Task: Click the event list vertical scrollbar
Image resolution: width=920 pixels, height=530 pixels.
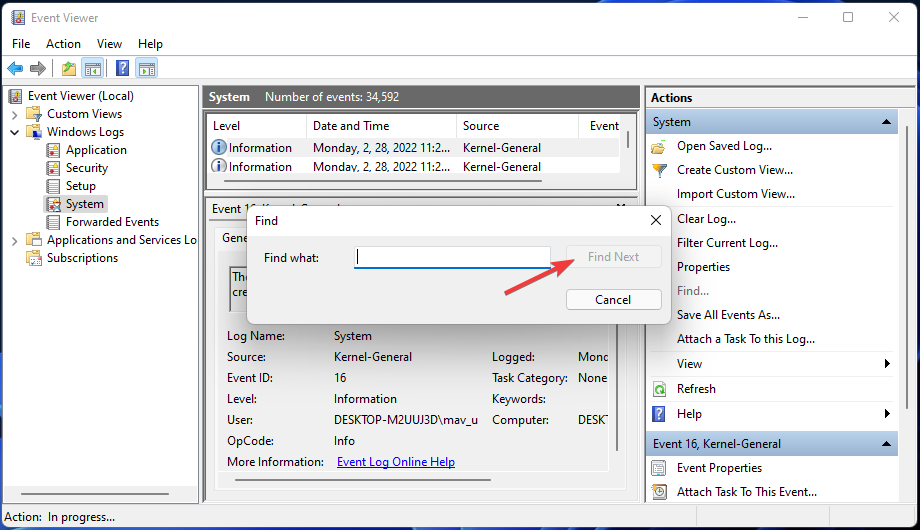Action: tap(628, 141)
